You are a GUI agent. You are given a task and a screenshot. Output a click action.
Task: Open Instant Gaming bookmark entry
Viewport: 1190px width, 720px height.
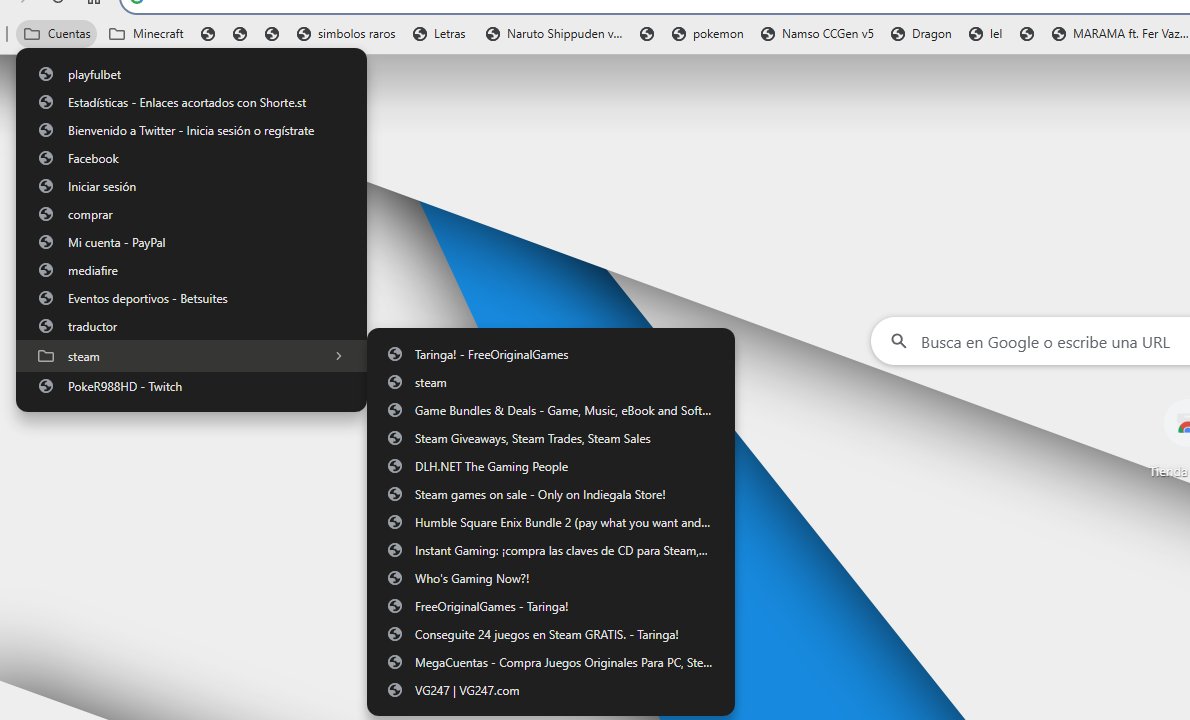551,551
